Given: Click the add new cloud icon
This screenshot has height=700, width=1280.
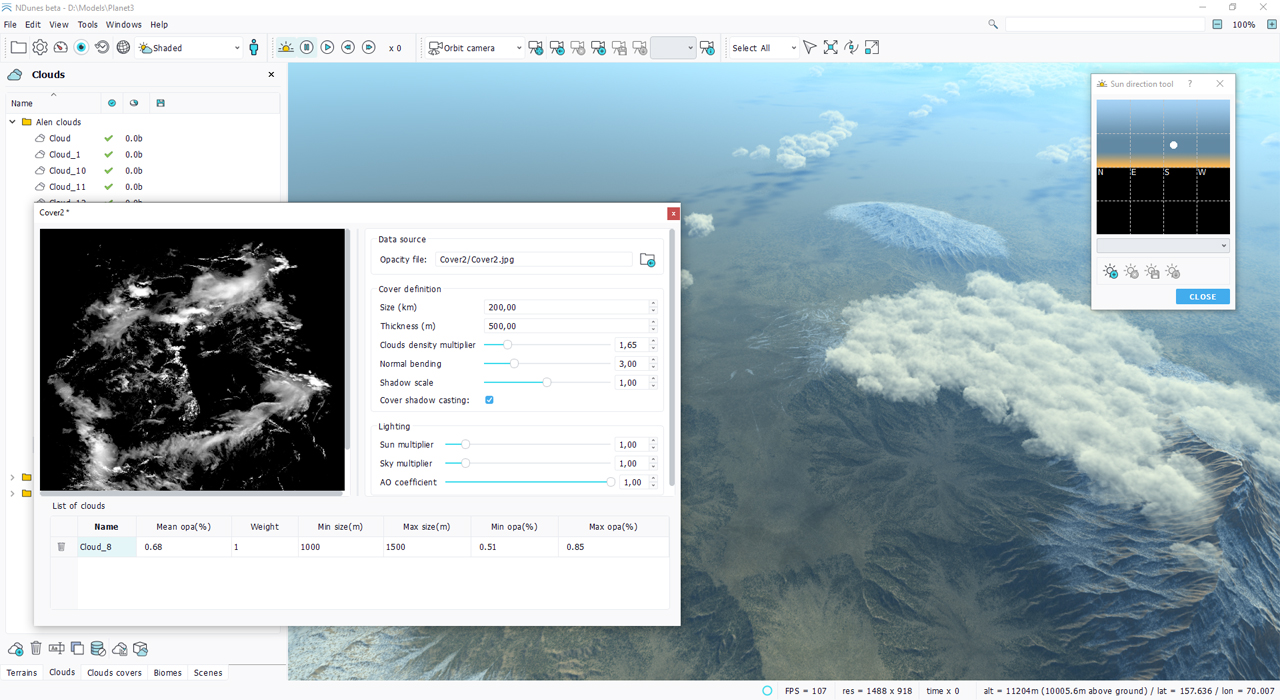Looking at the screenshot, I should 15,649.
